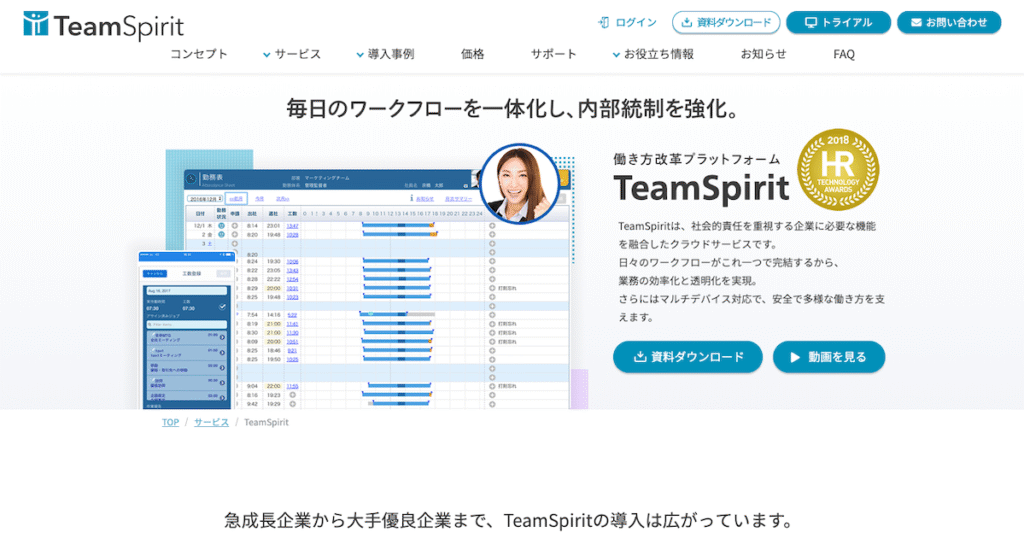Click the login door icon
This screenshot has width=1024, height=538.
click(604, 22)
